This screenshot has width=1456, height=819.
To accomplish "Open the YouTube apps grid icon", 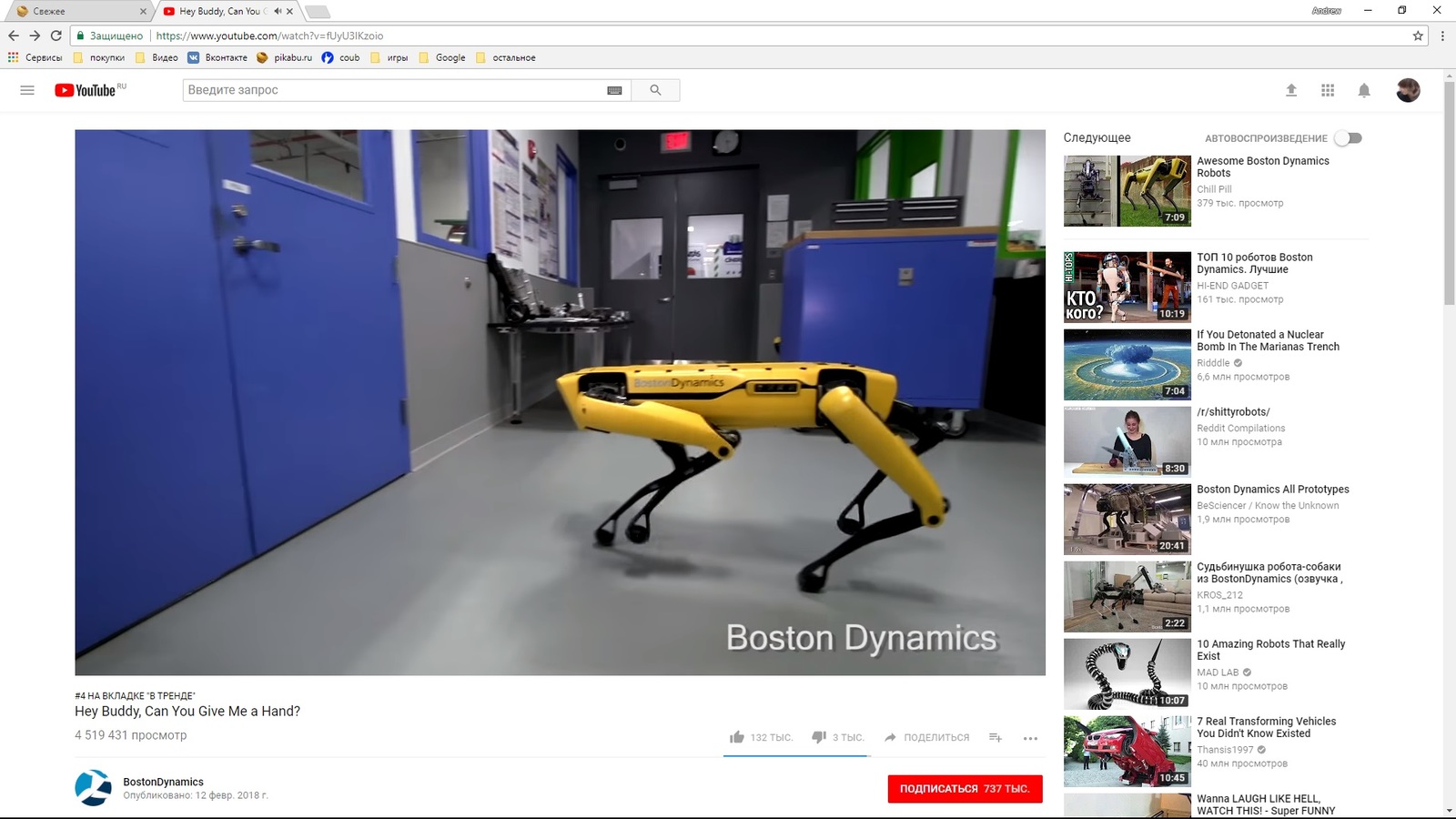I will [x=1328, y=90].
